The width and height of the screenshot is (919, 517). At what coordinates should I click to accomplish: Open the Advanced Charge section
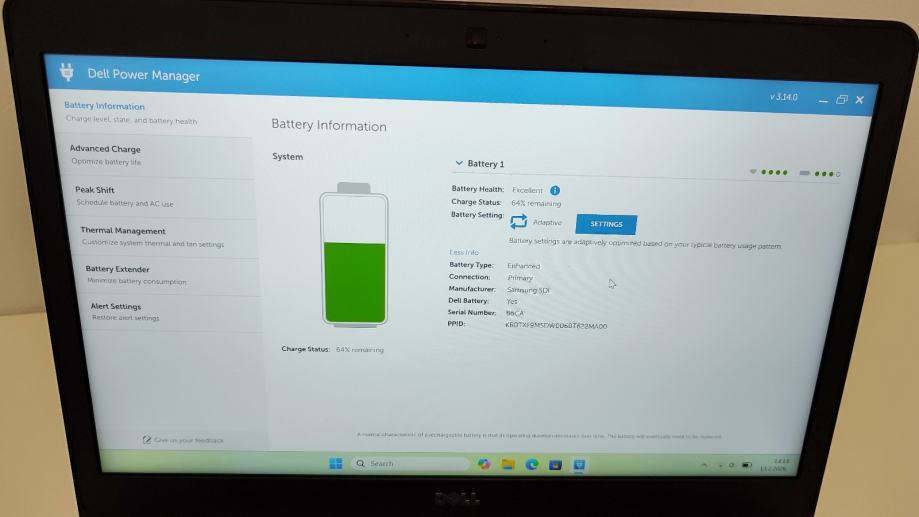click(x=158, y=155)
